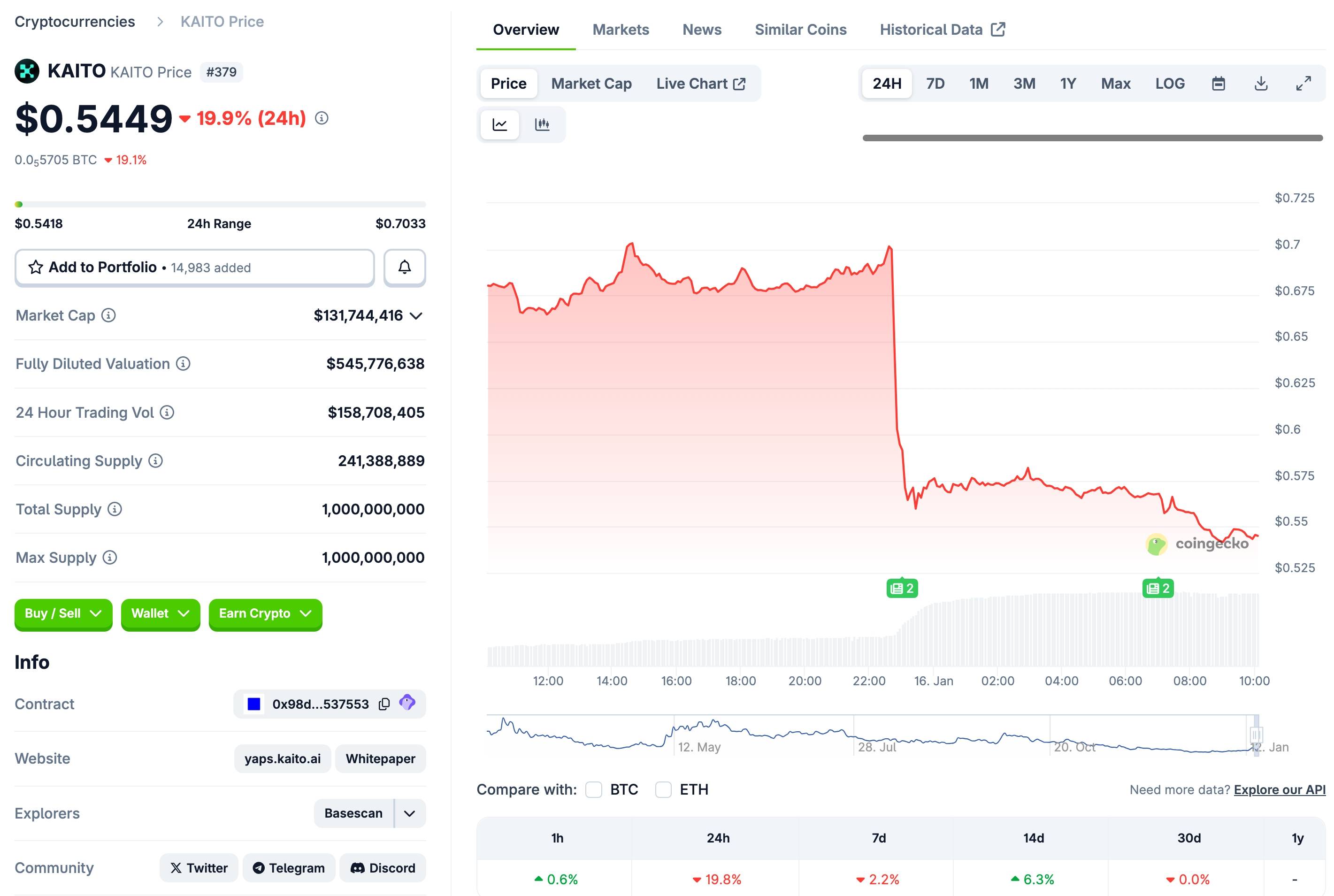Expand the Market Cap details chevron
The image size is (1334, 896).
(x=416, y=316)
